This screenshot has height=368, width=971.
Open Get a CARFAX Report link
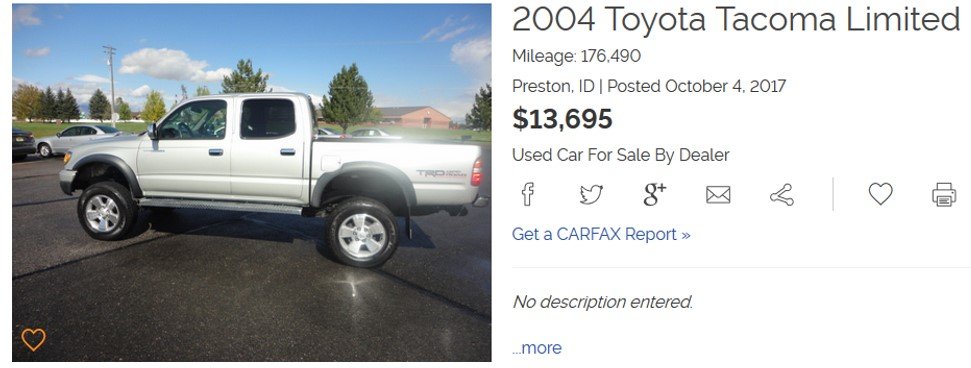click(601, 234)
